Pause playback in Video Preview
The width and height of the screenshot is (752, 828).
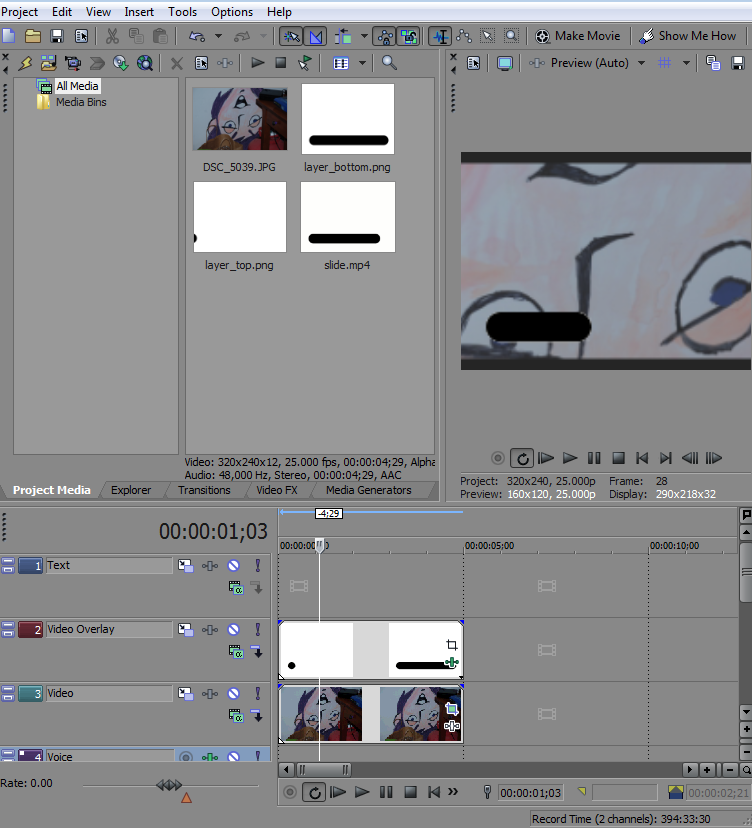click(594, 458)
